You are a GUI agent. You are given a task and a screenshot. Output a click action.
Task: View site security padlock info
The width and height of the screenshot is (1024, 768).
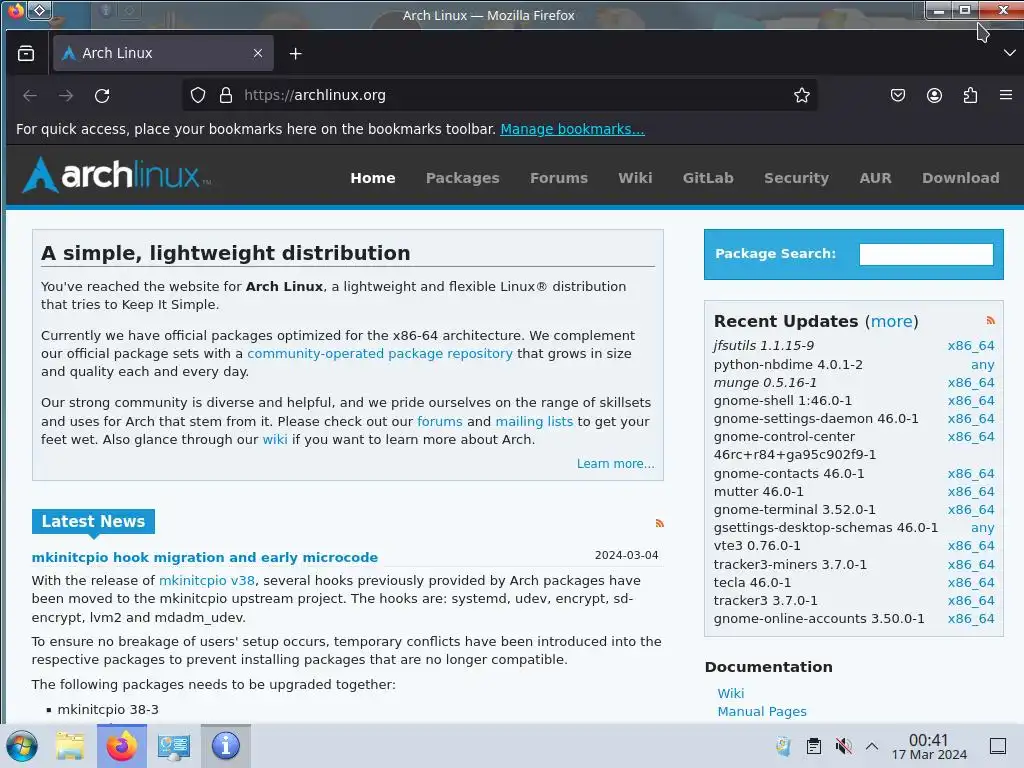click(x=226, y=95)
